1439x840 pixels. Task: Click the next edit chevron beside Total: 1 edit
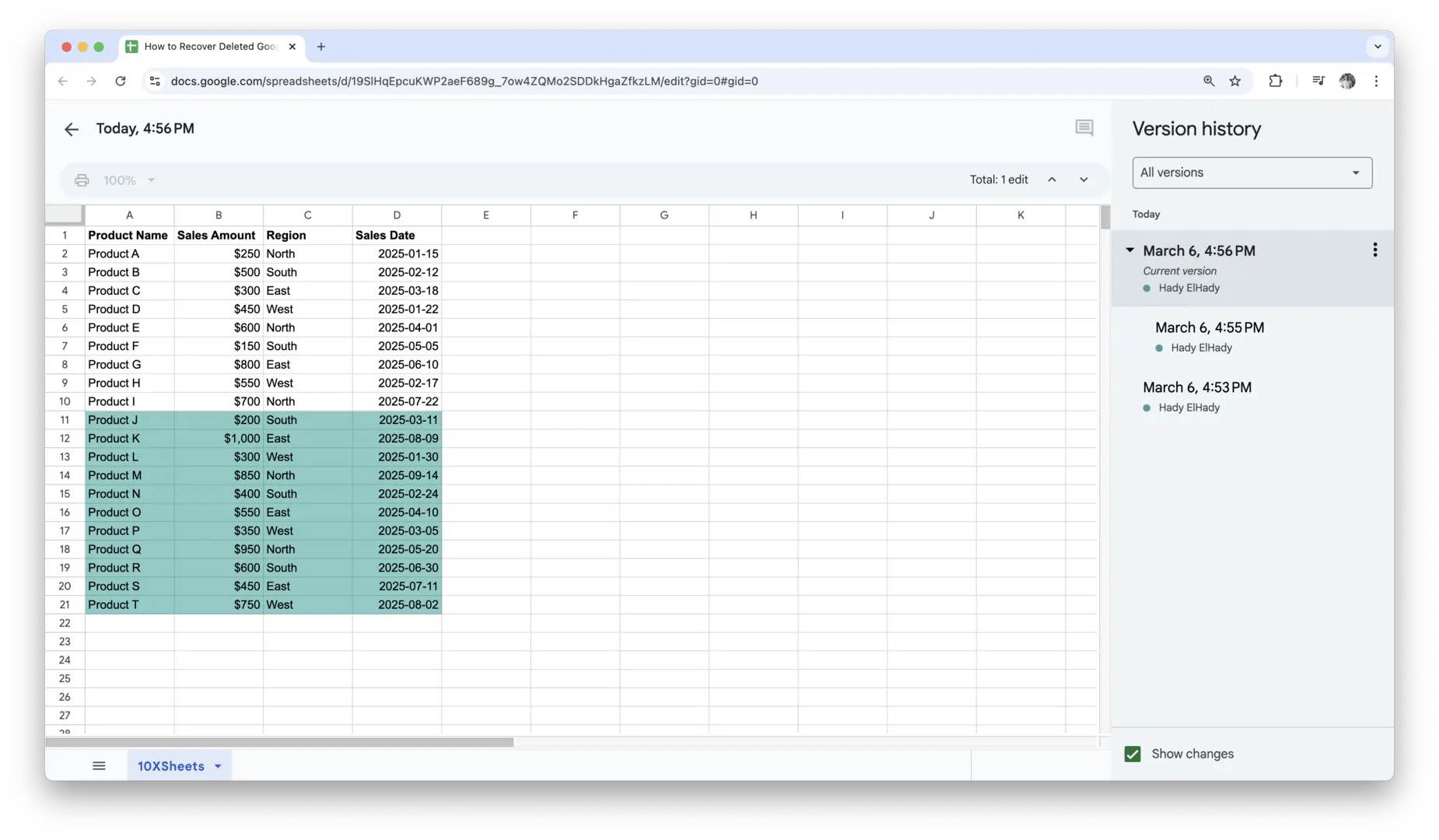pyautogui.click(x=1084, y=179)
